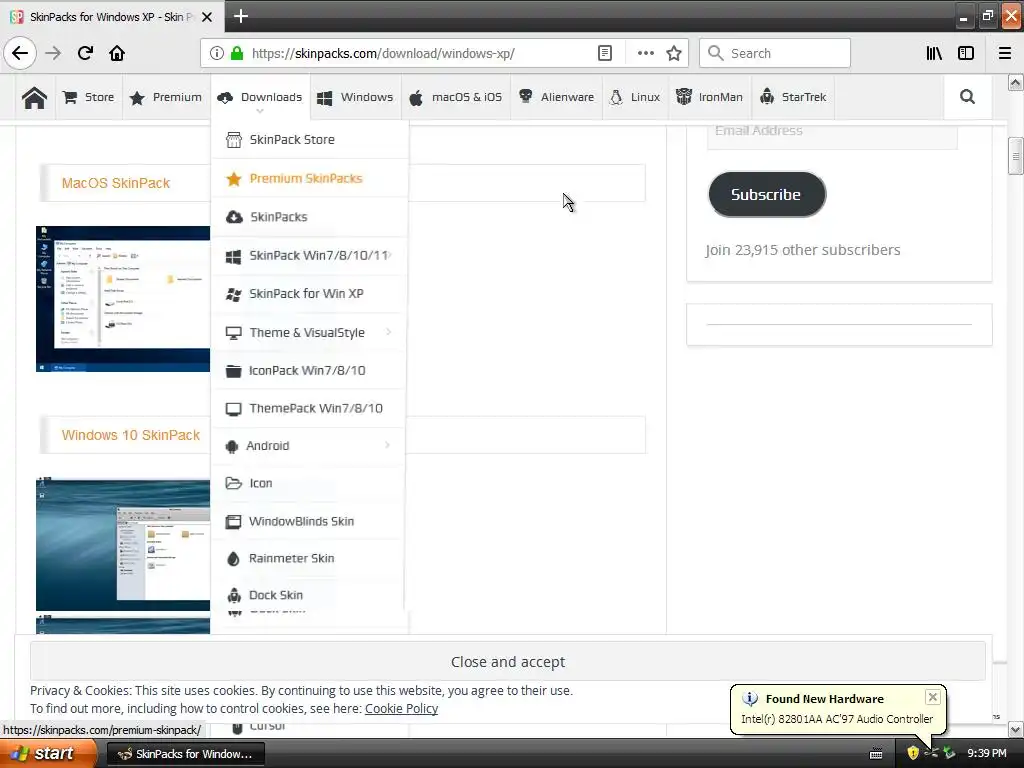Image resolution: width=1024 pixels, height=768 pixels.
Task: Open Linux navigation item
Action: tap(635, 97)
